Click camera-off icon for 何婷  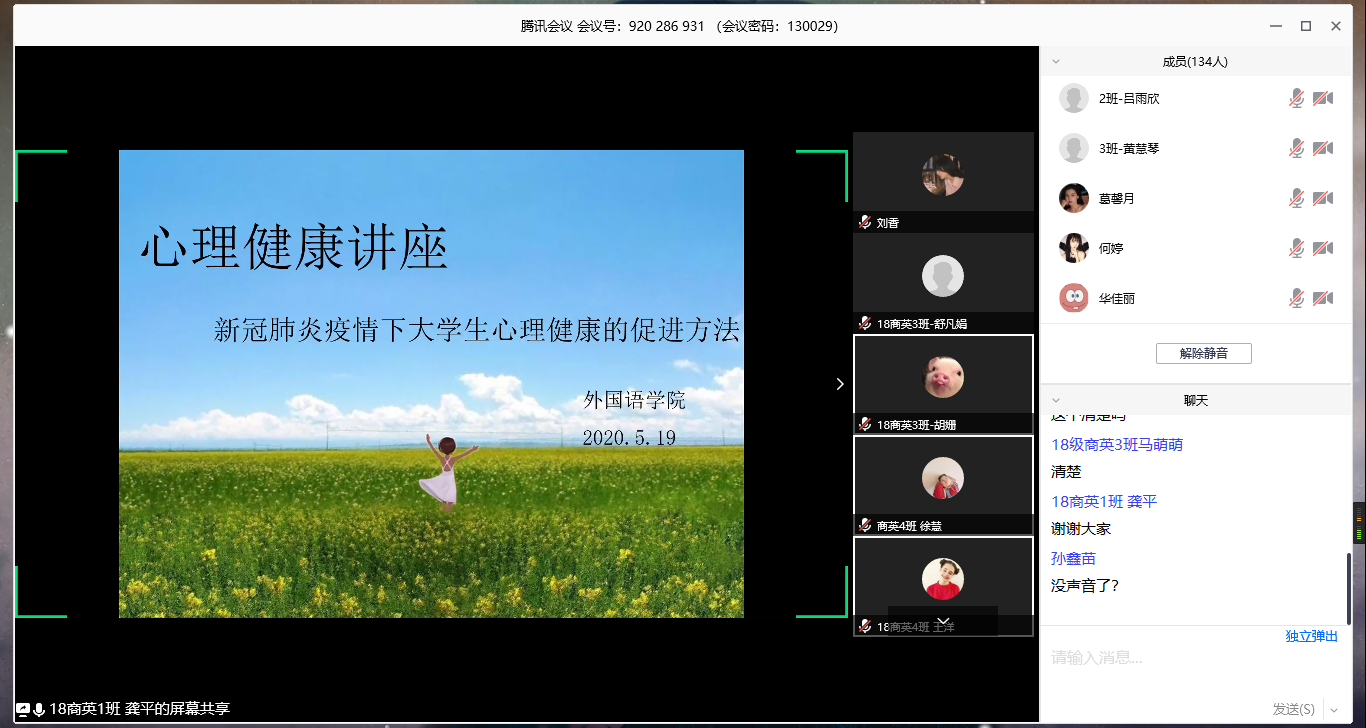(1323, 247)
